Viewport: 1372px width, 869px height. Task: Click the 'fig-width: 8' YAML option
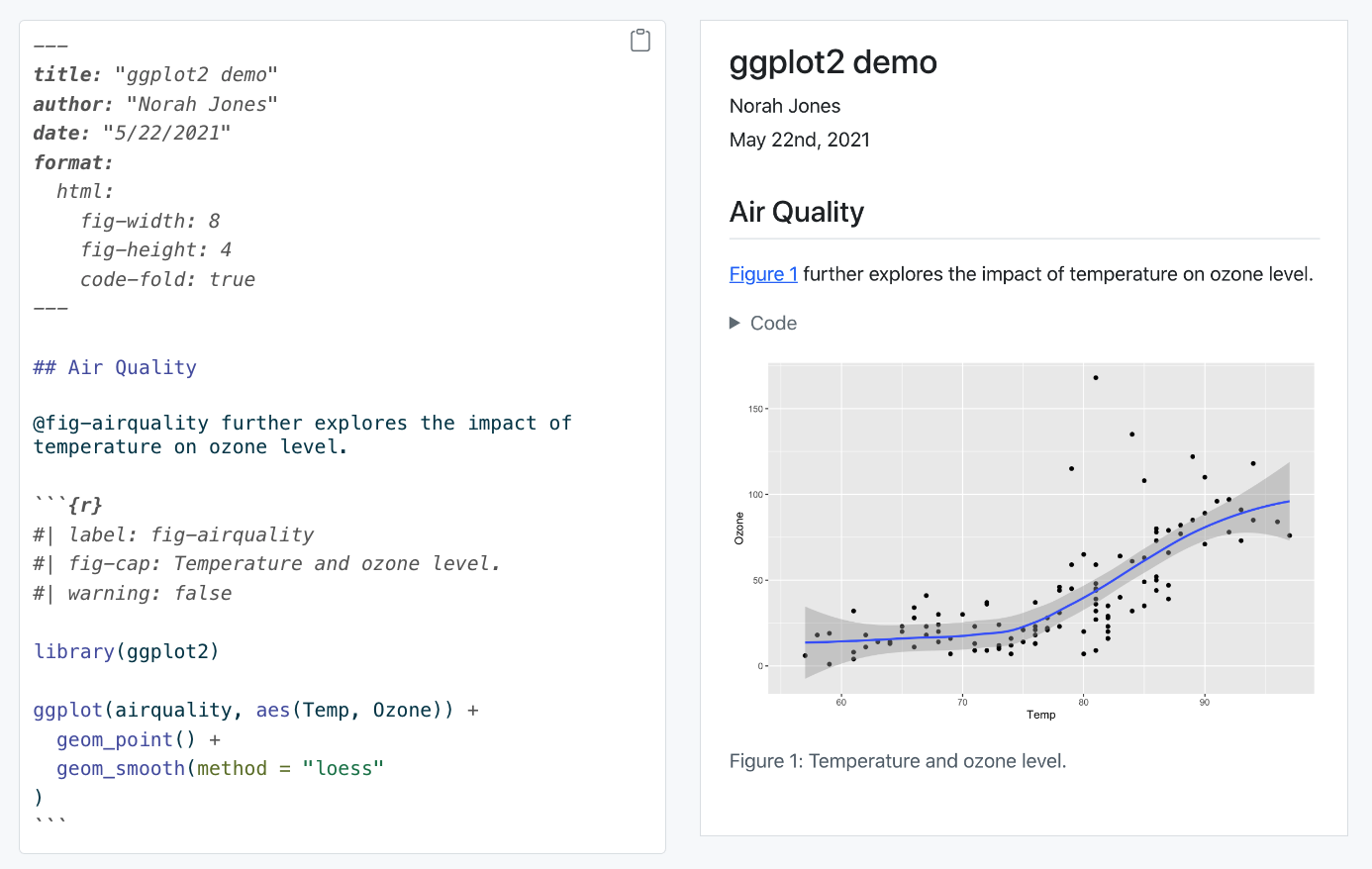(x=150, y=221)
